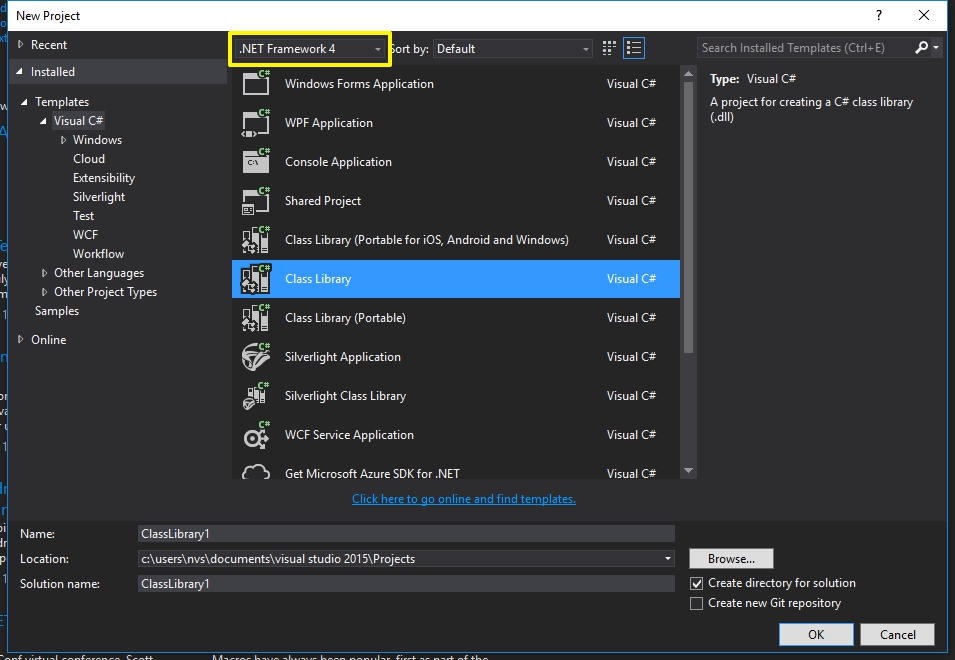
Task: Open the online templates link
Action: [464, 499]
